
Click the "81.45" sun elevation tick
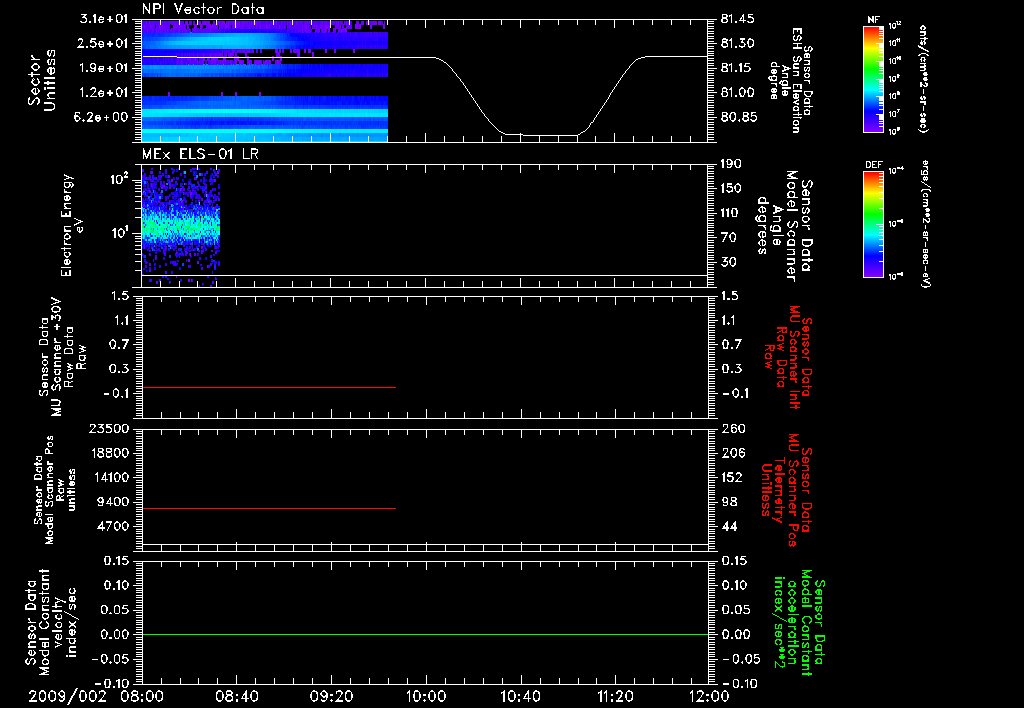tap(737, 19)
